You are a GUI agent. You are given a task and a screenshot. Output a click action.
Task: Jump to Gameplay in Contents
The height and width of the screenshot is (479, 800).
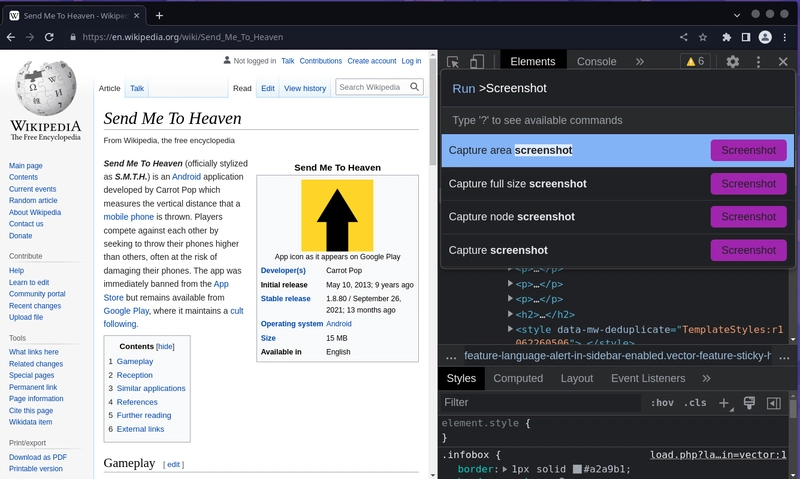(135, 361)
